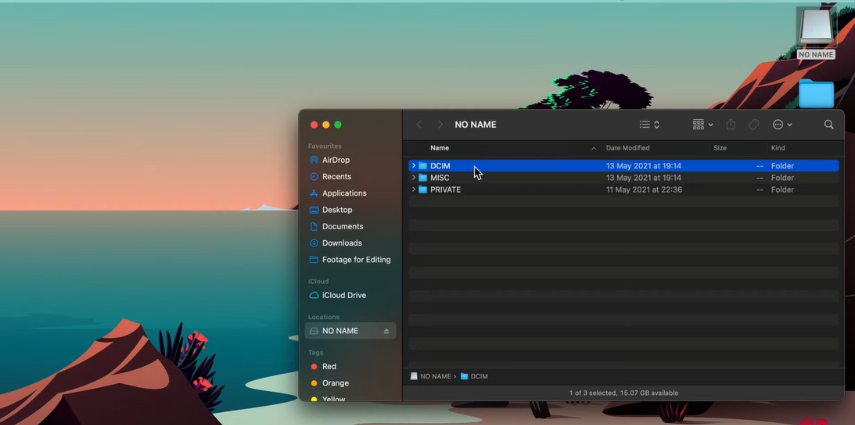Screen dimensions: 855x425
Task: Click the Edit Tags icon
Action: 754,125
